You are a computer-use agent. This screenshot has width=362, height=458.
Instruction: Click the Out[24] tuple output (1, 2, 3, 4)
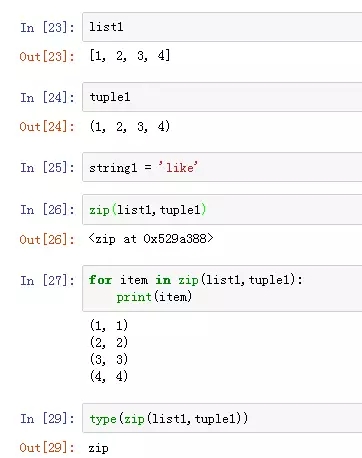tap(130, 126)
